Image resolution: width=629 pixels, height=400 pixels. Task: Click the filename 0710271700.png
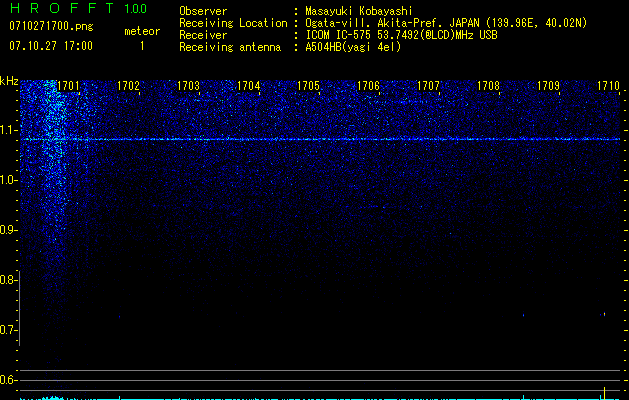tap(51, 26)
